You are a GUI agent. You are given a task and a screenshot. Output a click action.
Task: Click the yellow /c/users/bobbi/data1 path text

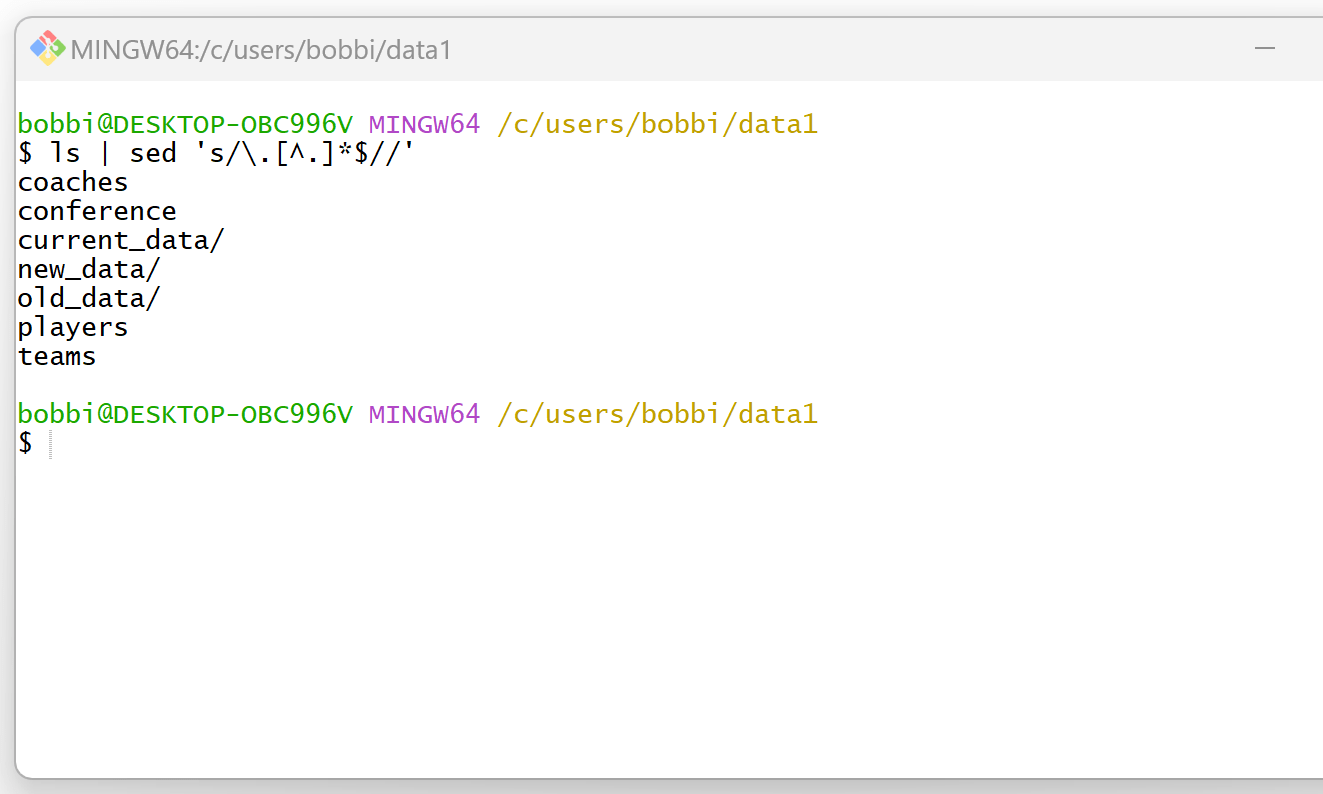point(657,124)
